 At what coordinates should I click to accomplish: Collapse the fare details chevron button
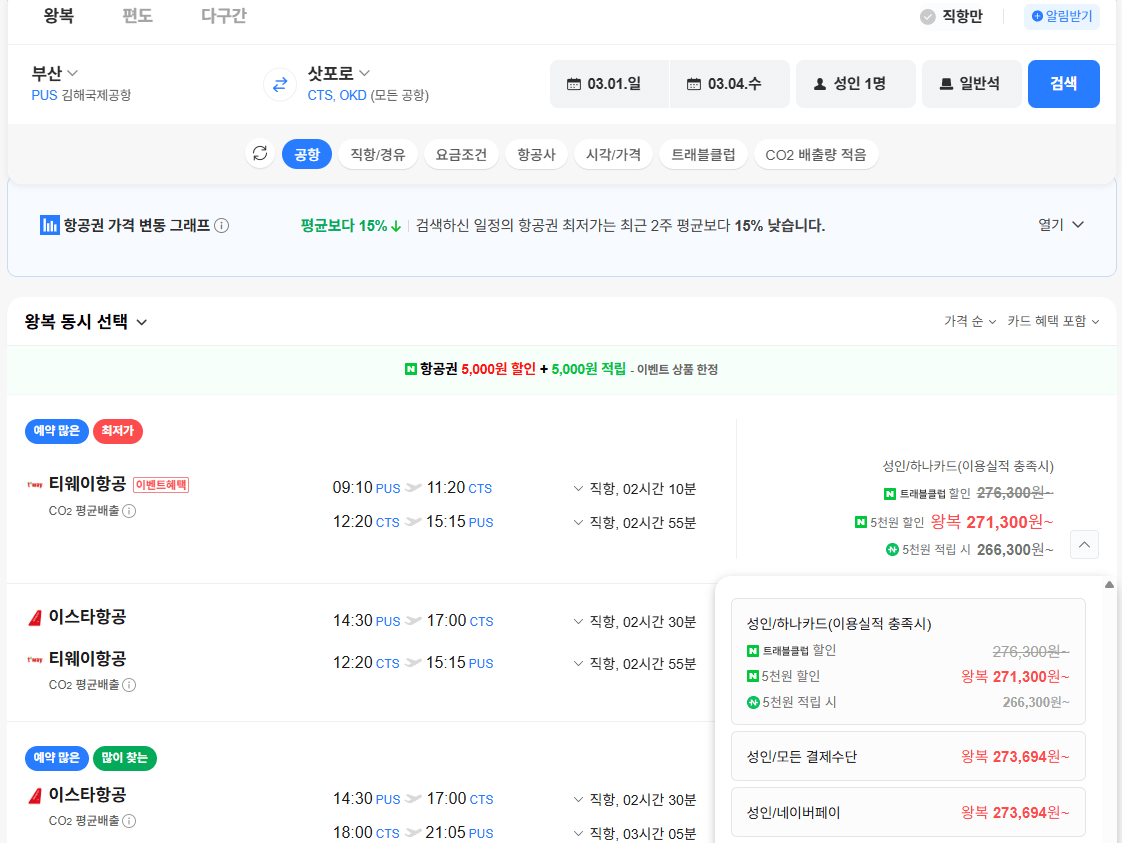point(1084,545)
